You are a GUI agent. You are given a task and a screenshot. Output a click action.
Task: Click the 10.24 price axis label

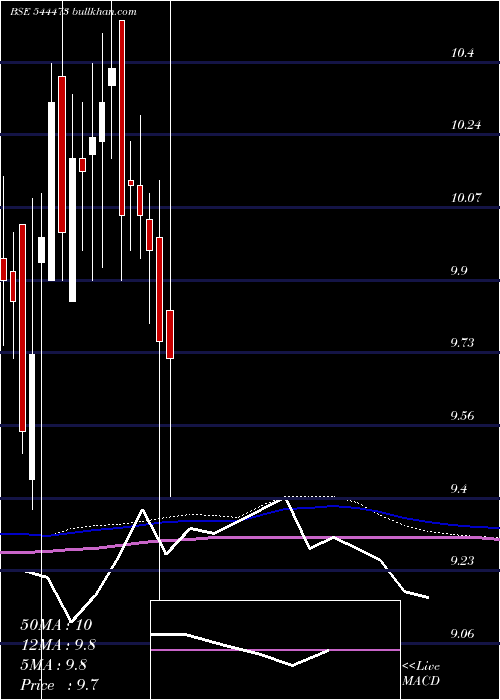(x=466, y=125)
